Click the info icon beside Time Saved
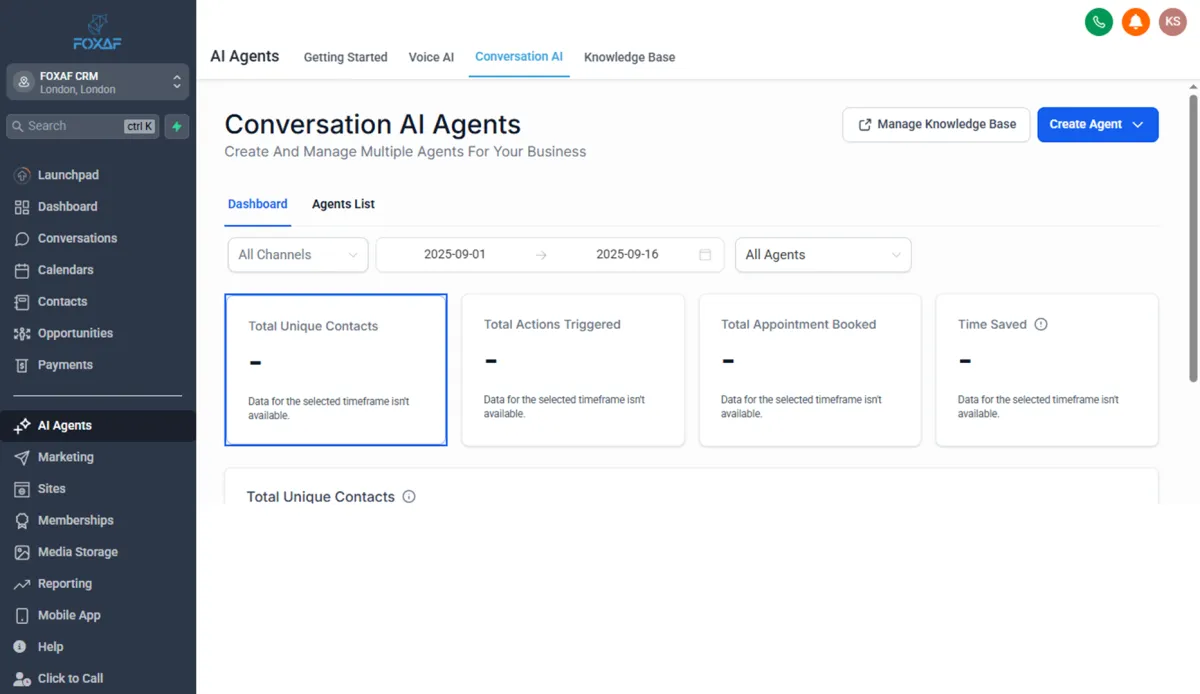Image resolution: width=1200 pixels, height=694 pixels. click(1041, 324)
